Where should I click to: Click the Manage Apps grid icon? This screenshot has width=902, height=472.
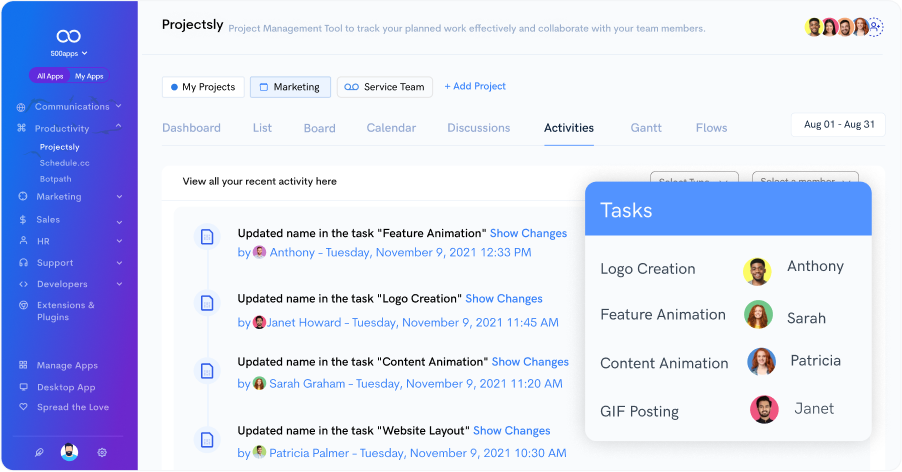23,366
